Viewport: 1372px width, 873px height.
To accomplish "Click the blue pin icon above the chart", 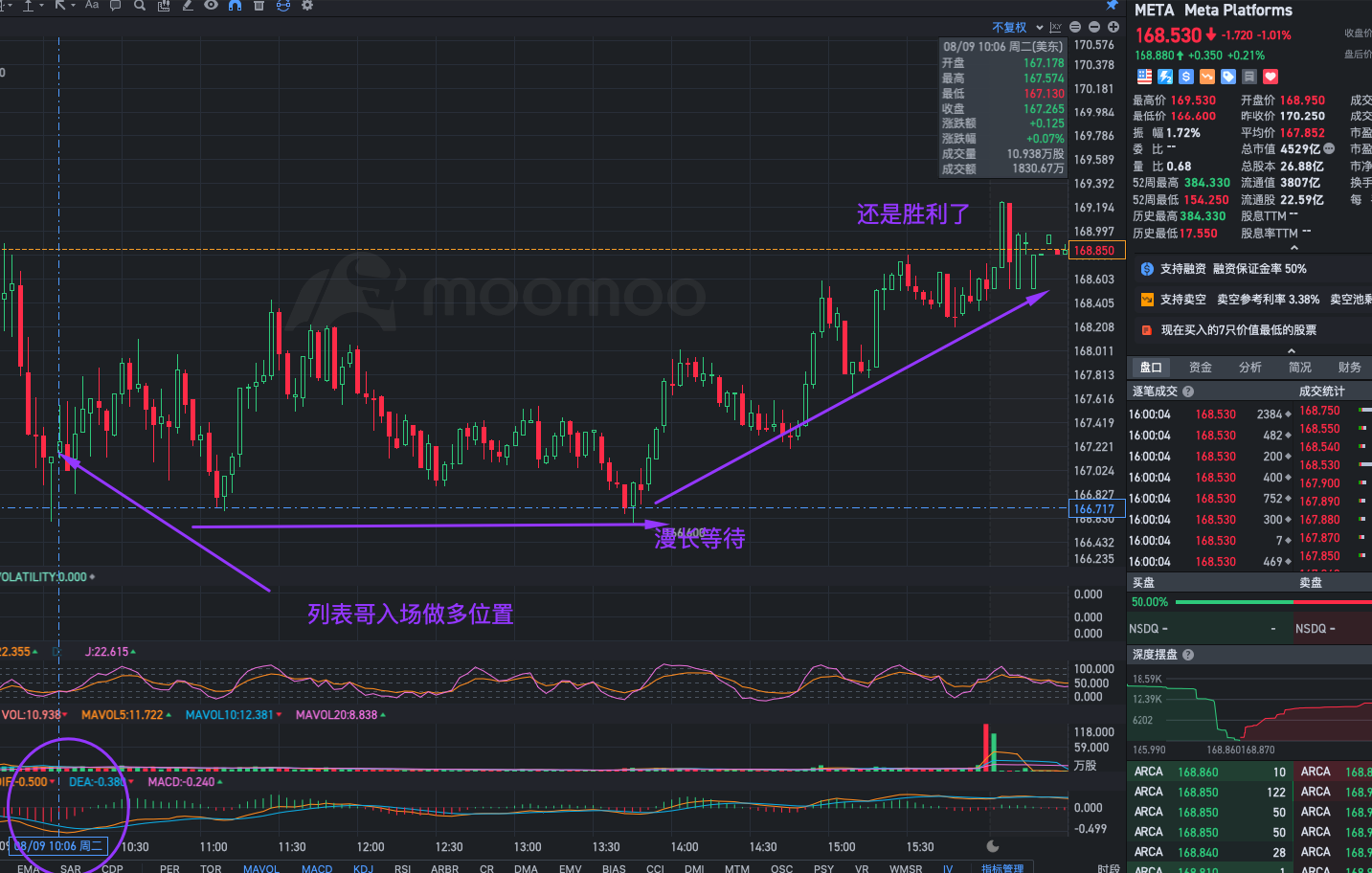I will (x=1112, y=5).
